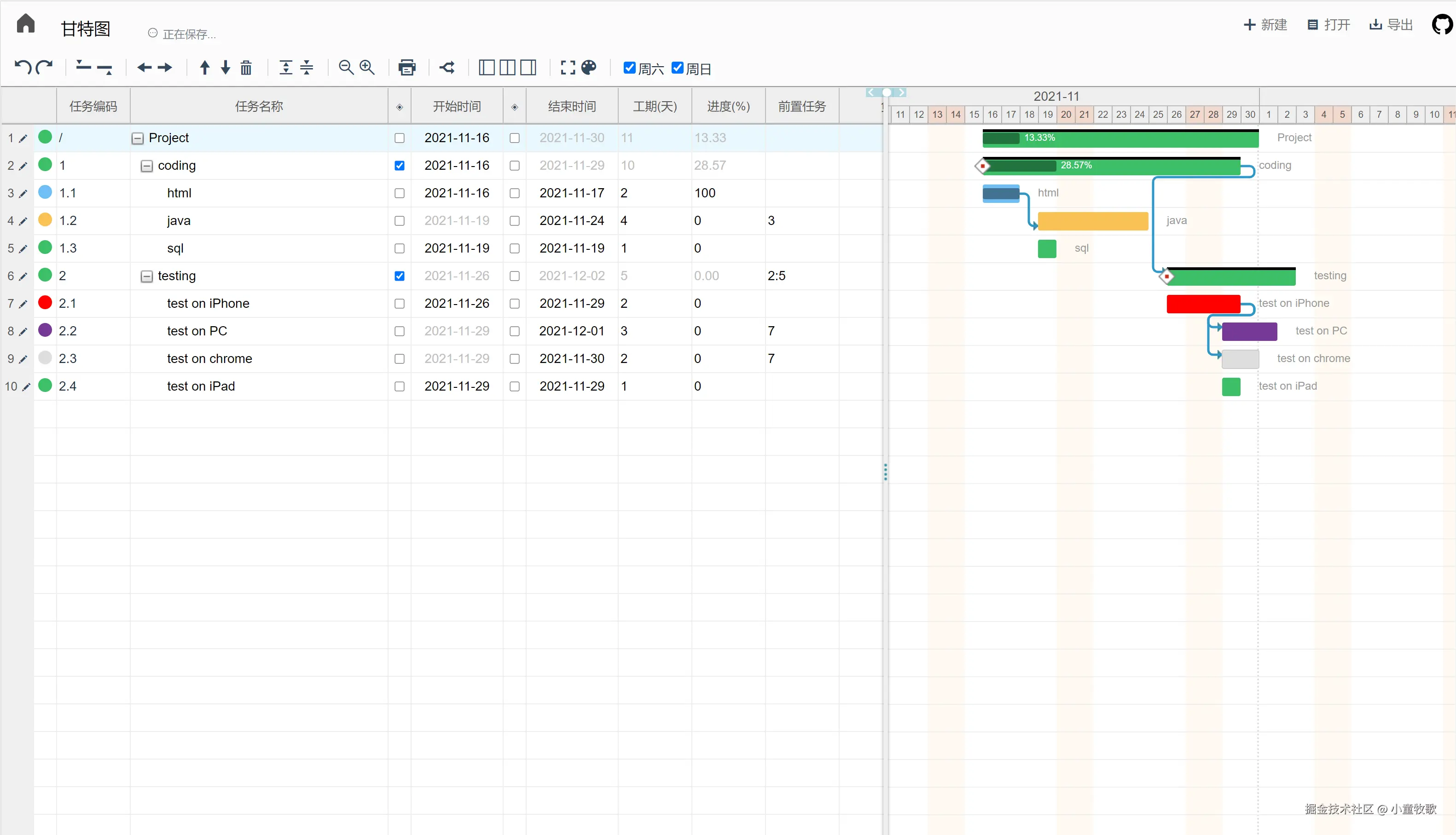The width and height of the screenshot is (1456, 835).
Task: Click the undo arrow icon
Action: (23, 68)
